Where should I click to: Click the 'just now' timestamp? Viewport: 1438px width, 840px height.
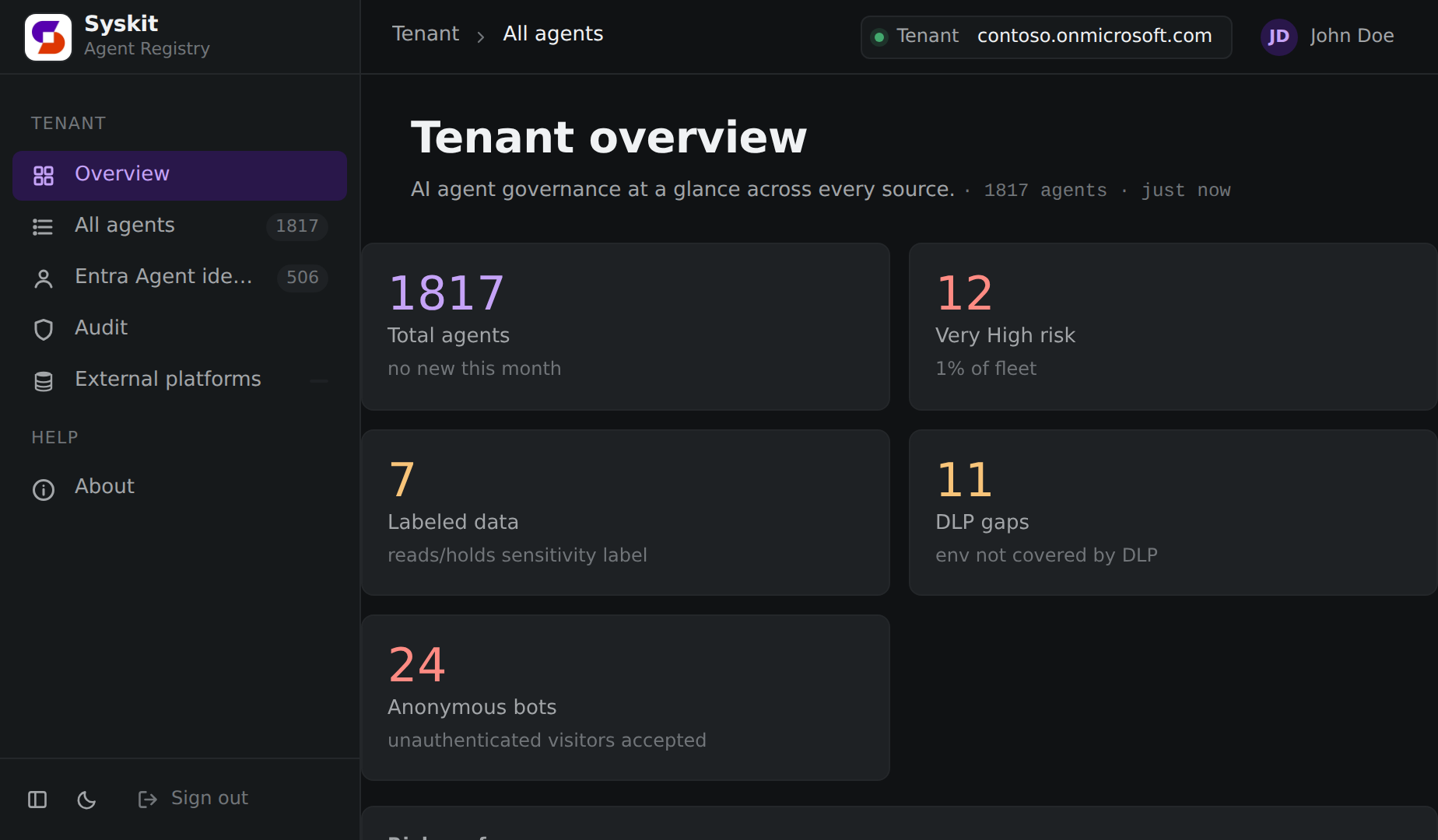pyautogui.click(x=1186, y=191)
